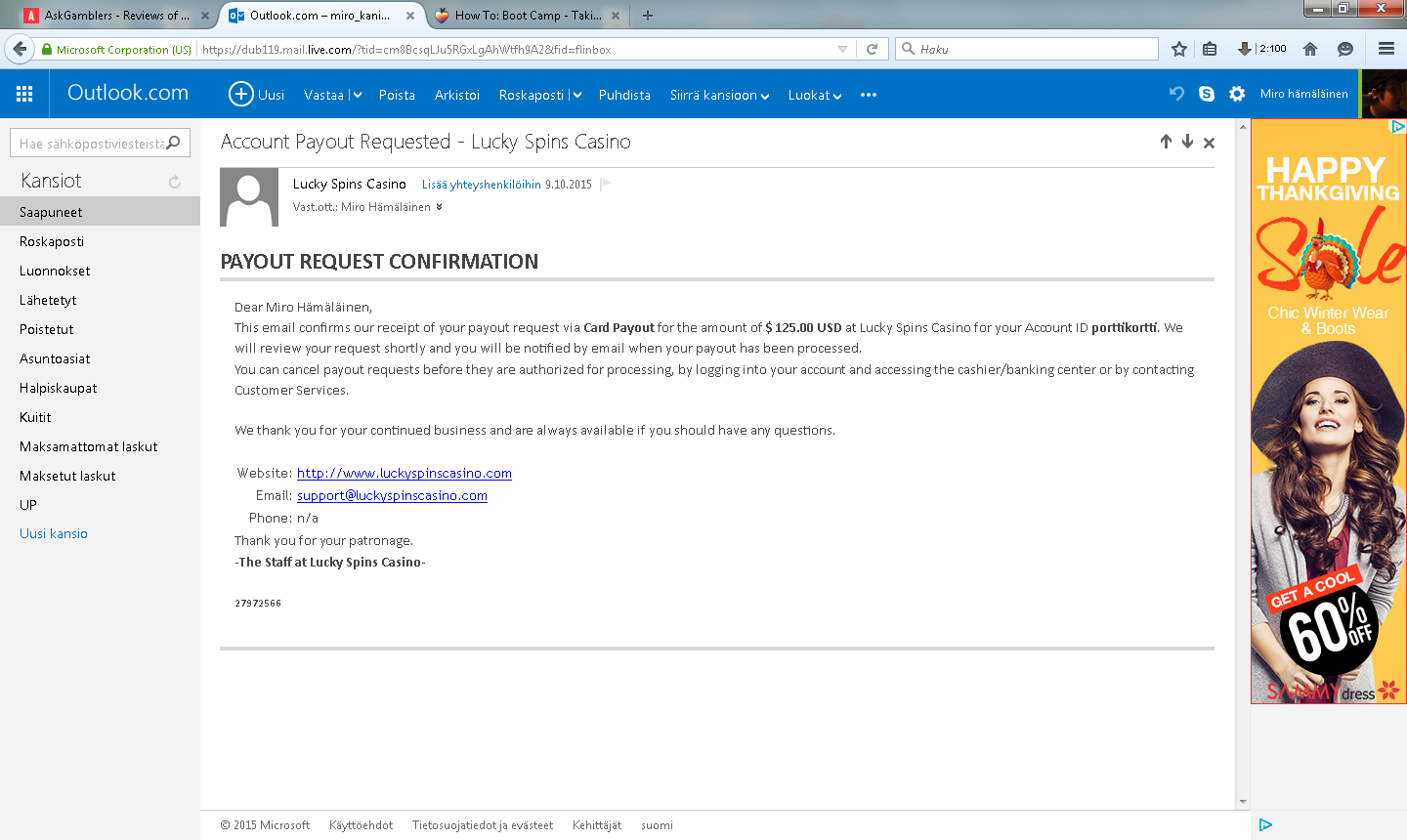Click sender avatar placeholder
The height and width of the screenshot is (840, 1407).
click(x=249, y=197)
